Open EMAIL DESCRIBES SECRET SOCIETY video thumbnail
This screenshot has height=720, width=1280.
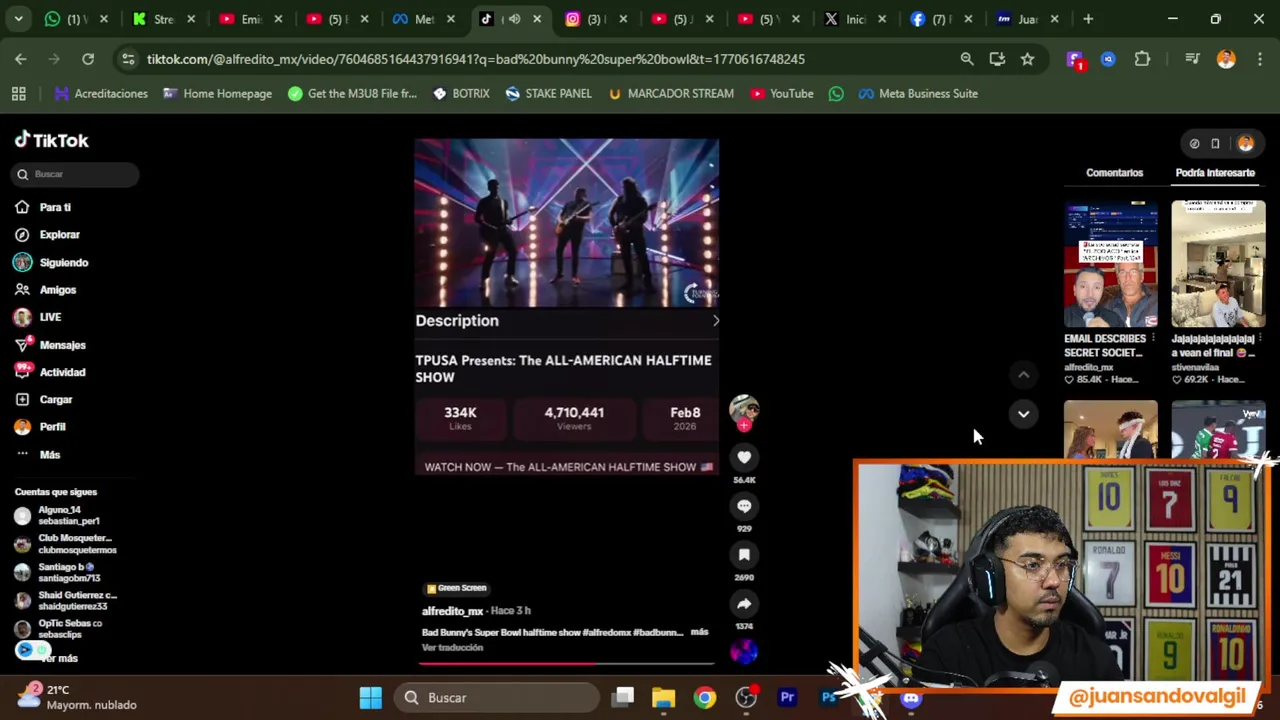point(1110,264)
